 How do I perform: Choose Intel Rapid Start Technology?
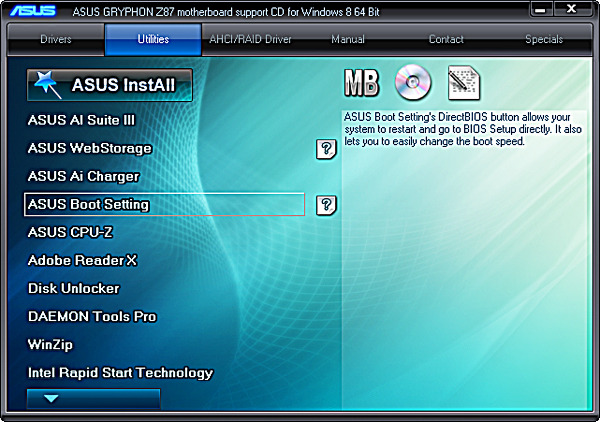click(120, 373)
